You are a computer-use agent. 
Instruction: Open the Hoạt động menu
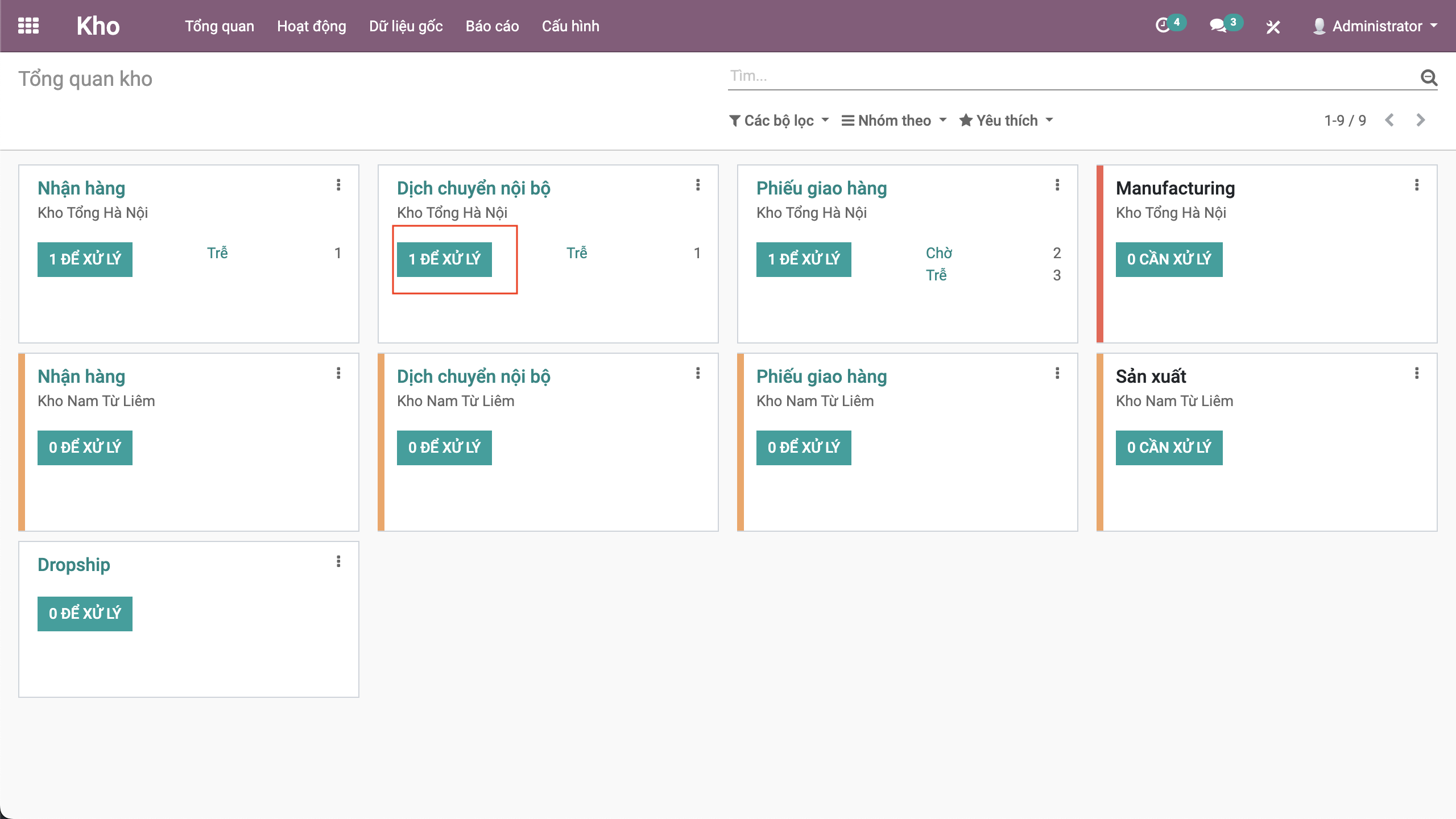(311, 26)
